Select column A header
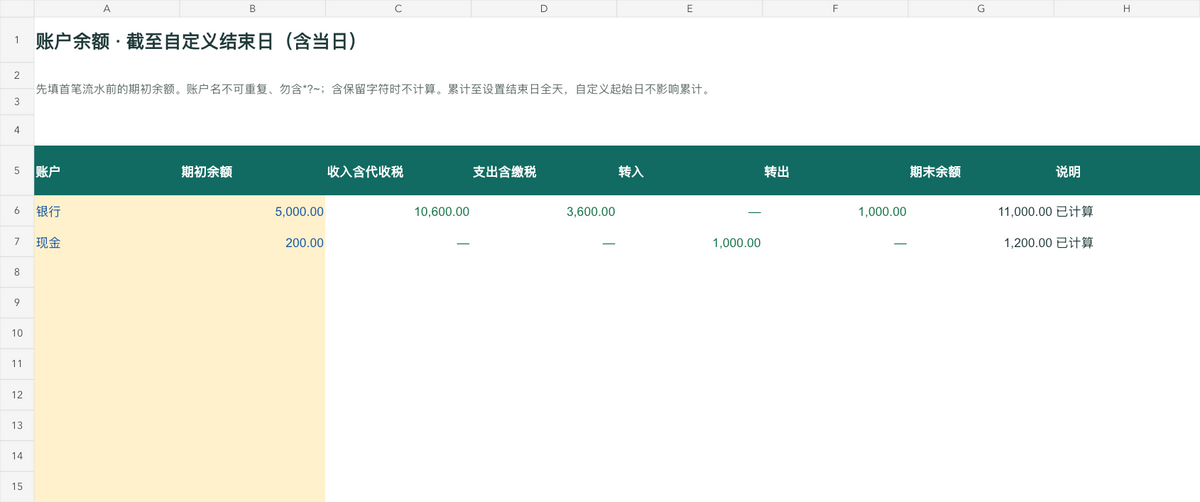This screenshot has width=1200, height=502. click(x=107, y=8)
